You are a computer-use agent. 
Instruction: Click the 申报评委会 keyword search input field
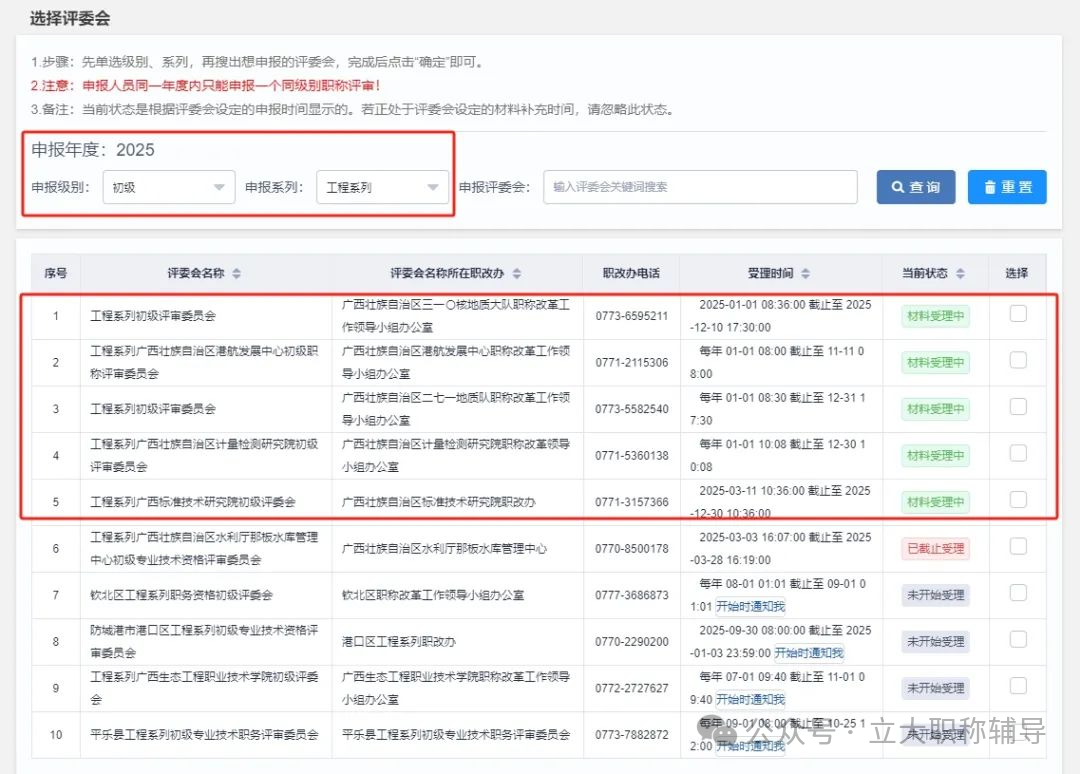pyautogui.click(x=700, y=187)
